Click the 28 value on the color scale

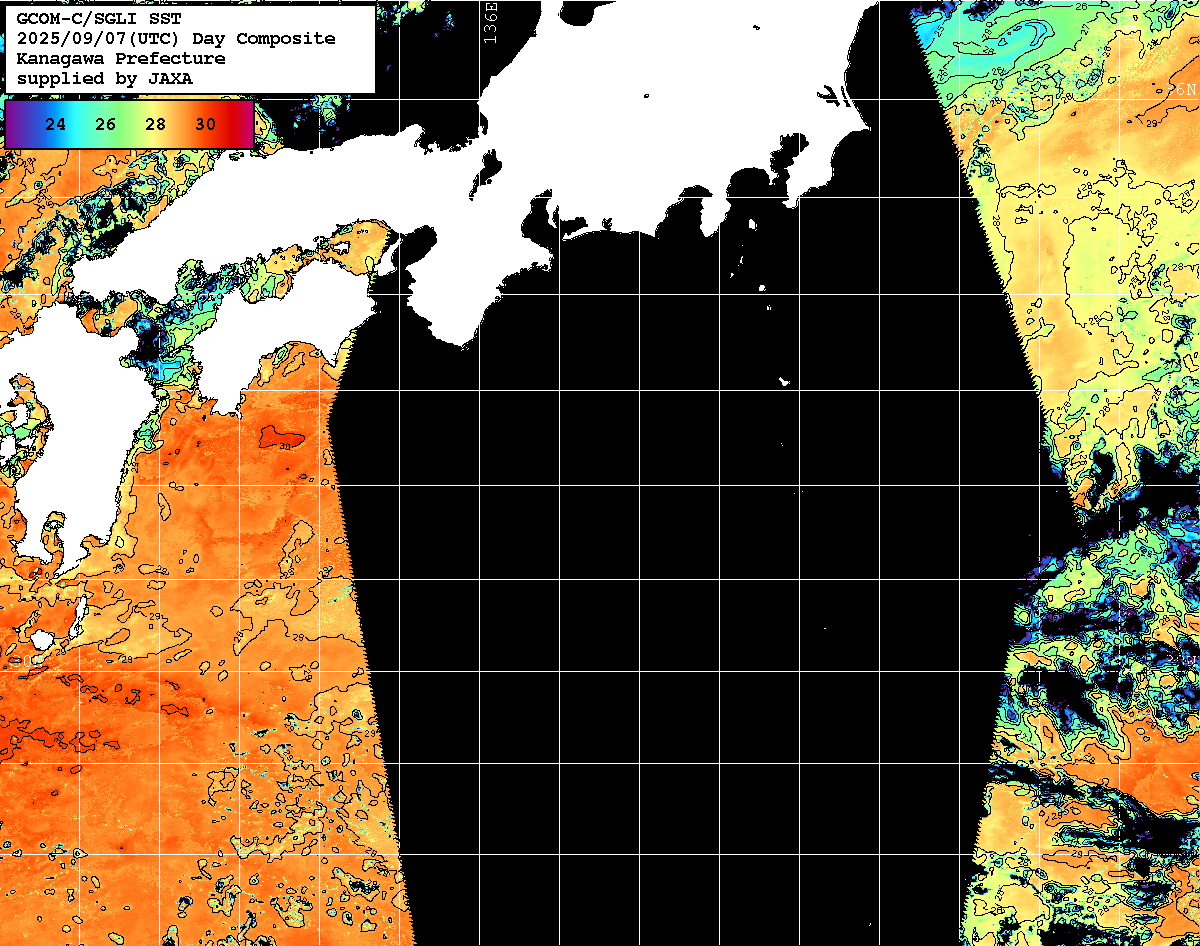coord(155,125)
